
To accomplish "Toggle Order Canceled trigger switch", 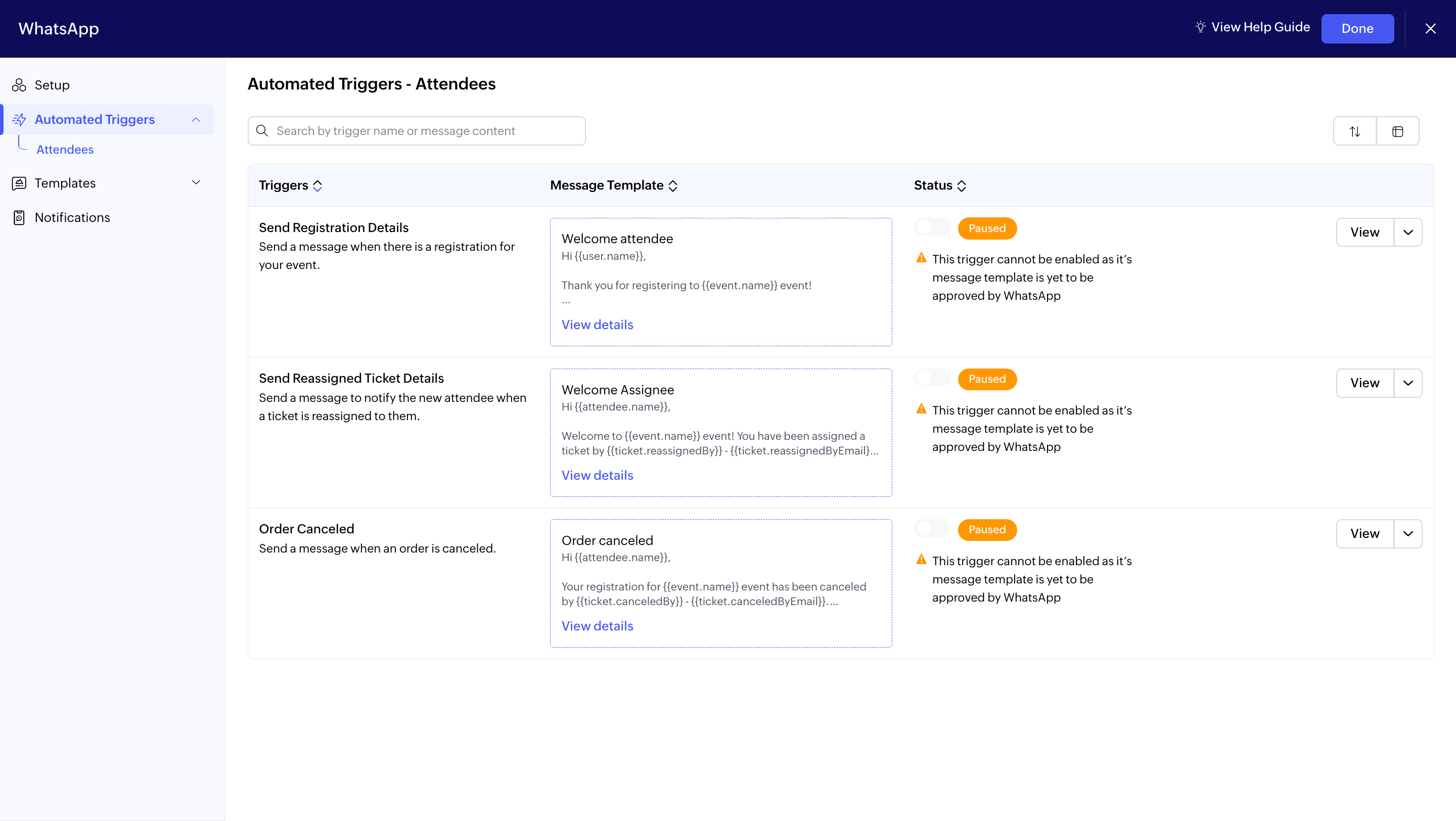I will pyautogui.click(x=932, y=529).
